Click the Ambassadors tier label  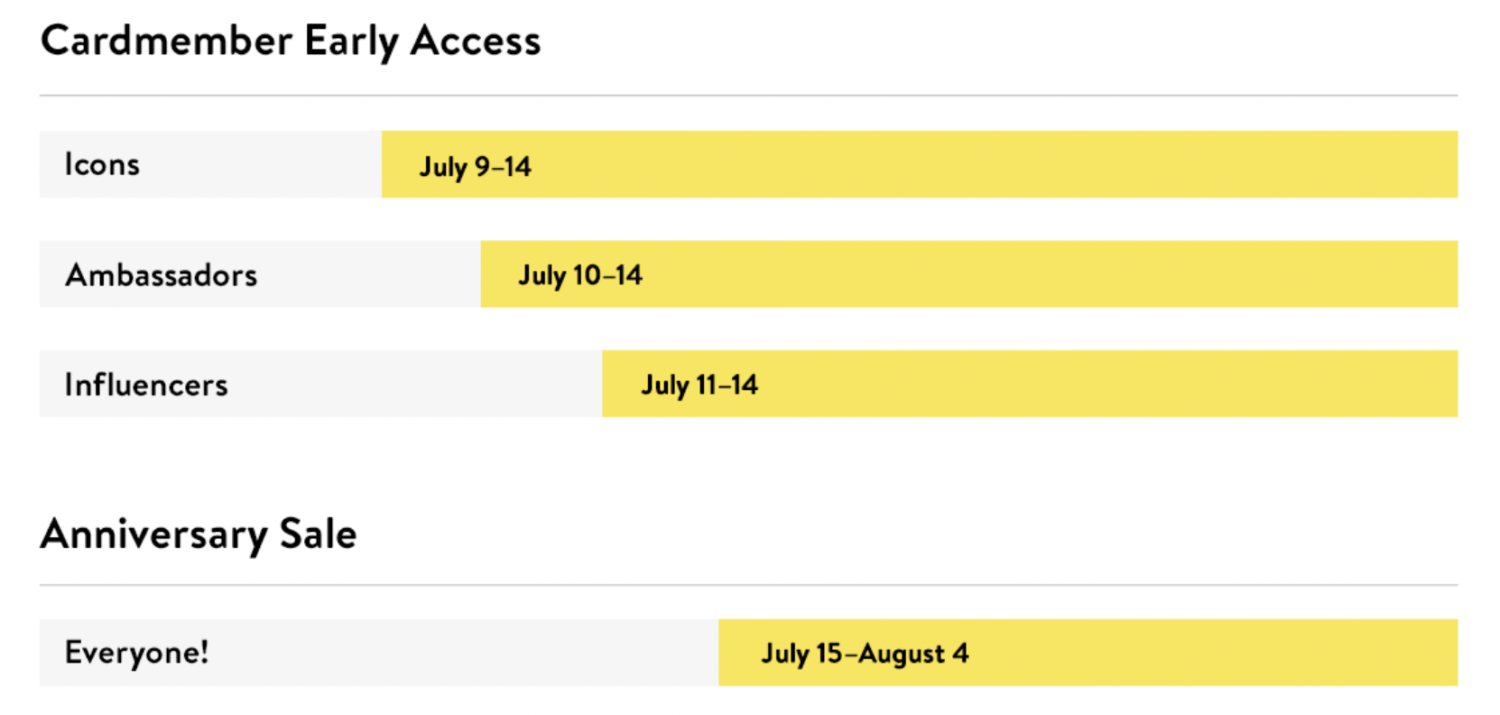point(161,274)
